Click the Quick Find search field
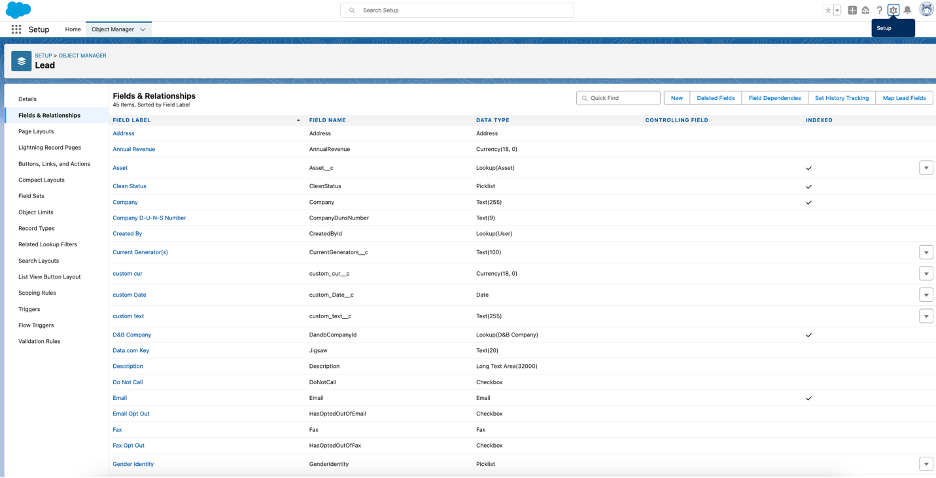This screenshot has width=936, height=478. 620,98
